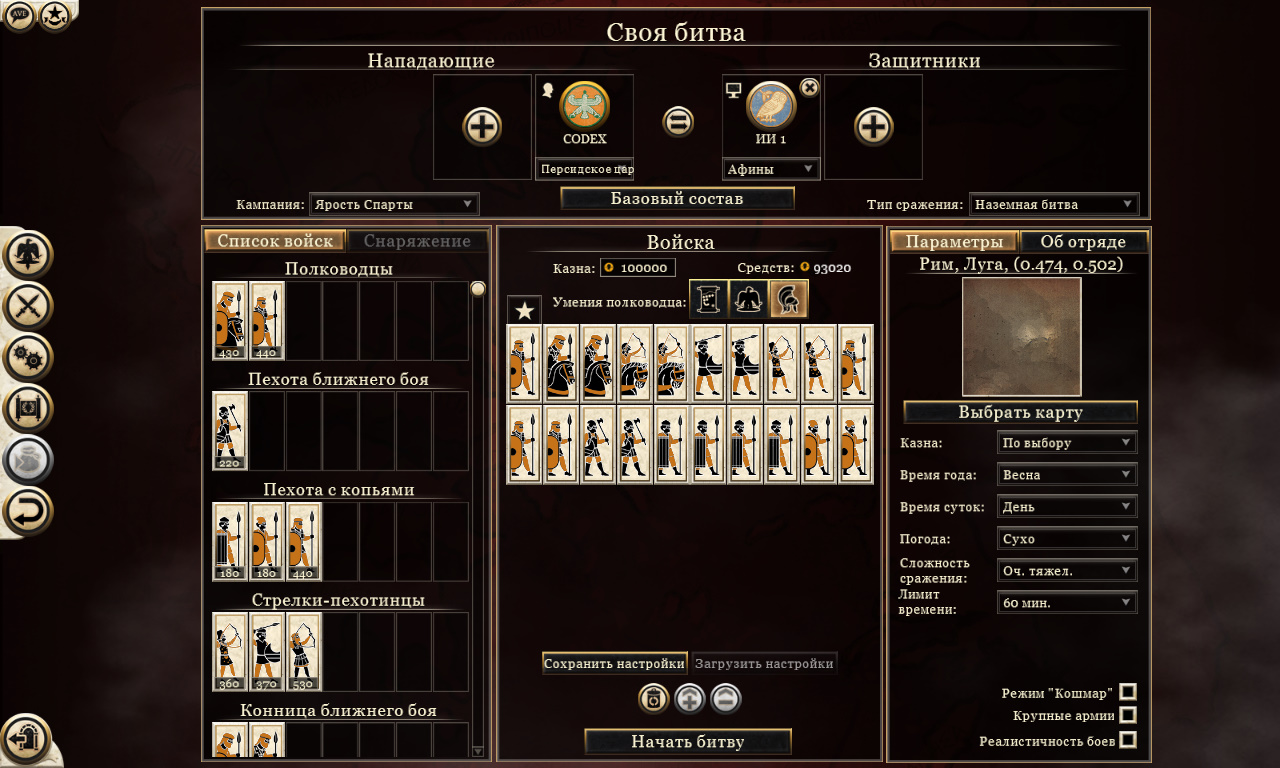Screen dimensions: 1280x768
Task: Add another attacker with the plus button
Action: [482, 127]
